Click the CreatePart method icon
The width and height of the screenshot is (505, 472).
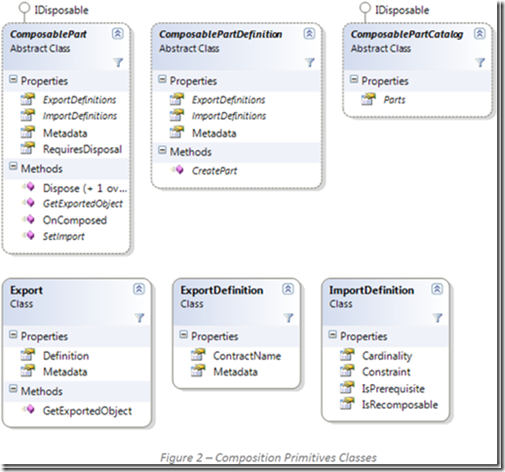[x=177, y=170]
